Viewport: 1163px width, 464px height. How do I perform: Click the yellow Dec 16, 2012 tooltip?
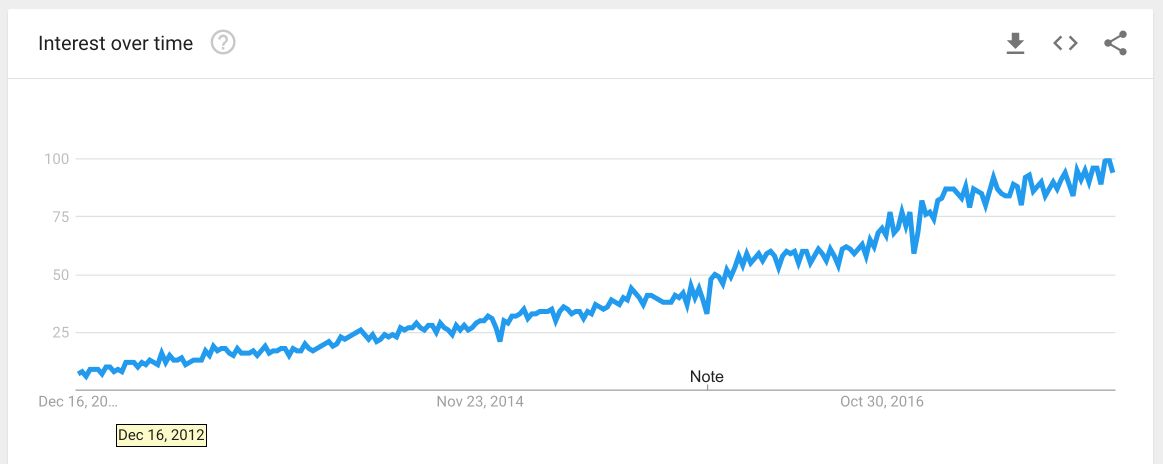(x=161, y=435)
